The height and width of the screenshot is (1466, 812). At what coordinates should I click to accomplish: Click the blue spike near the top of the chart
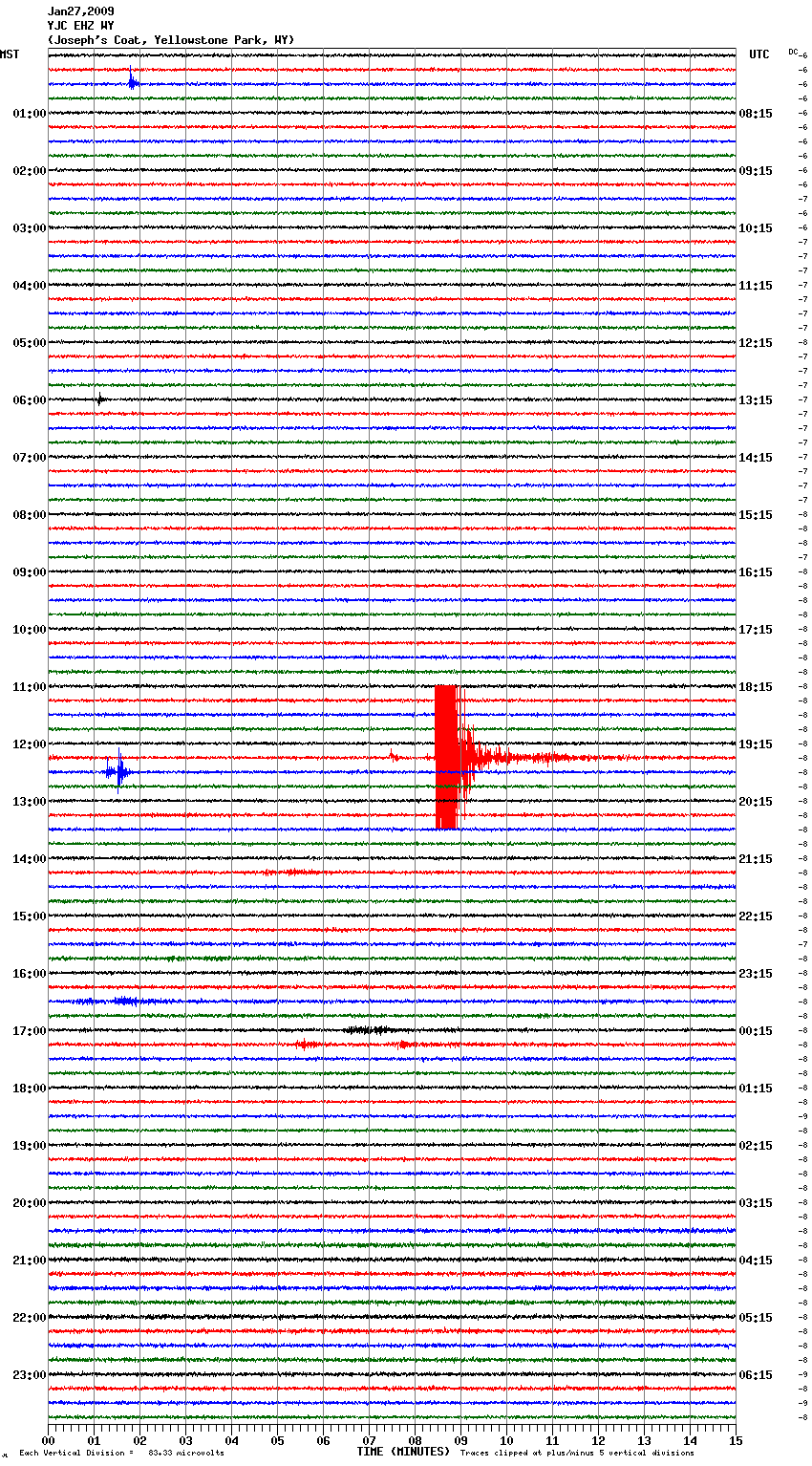point(133,81)
